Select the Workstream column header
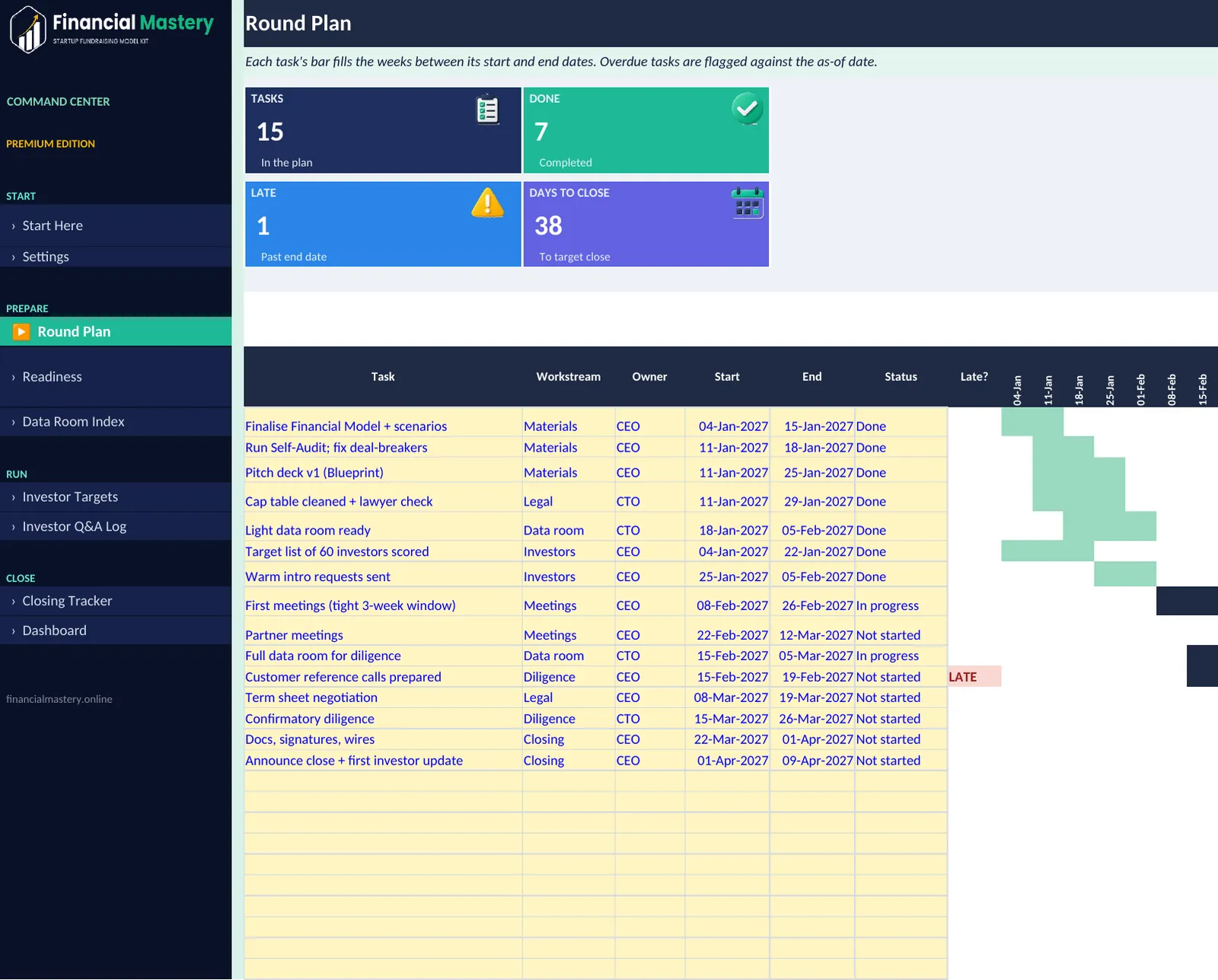1218x980 pixels. point(569,377)
